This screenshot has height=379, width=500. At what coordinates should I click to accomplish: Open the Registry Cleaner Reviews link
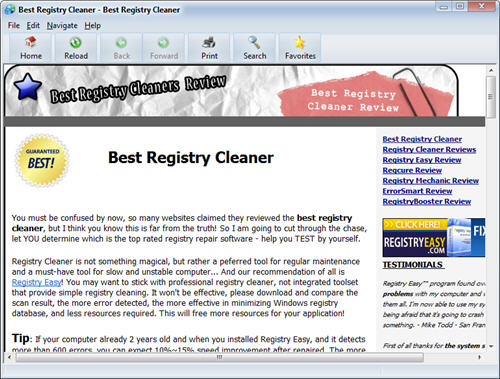click(429, 149)
